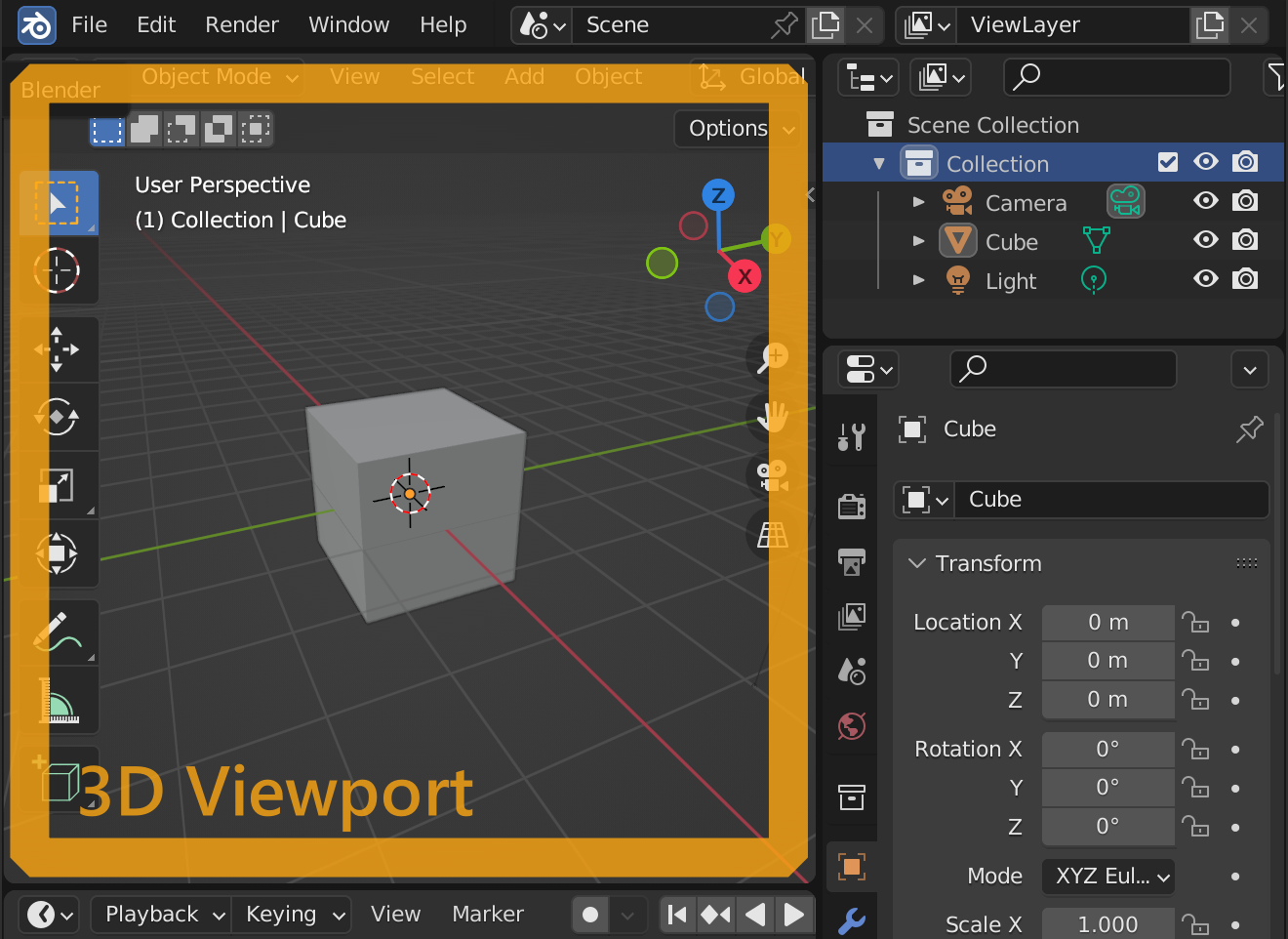Open the Keying dropdown
The width and height of the screenshot is (1288, 939).
[x=292, y=915]
